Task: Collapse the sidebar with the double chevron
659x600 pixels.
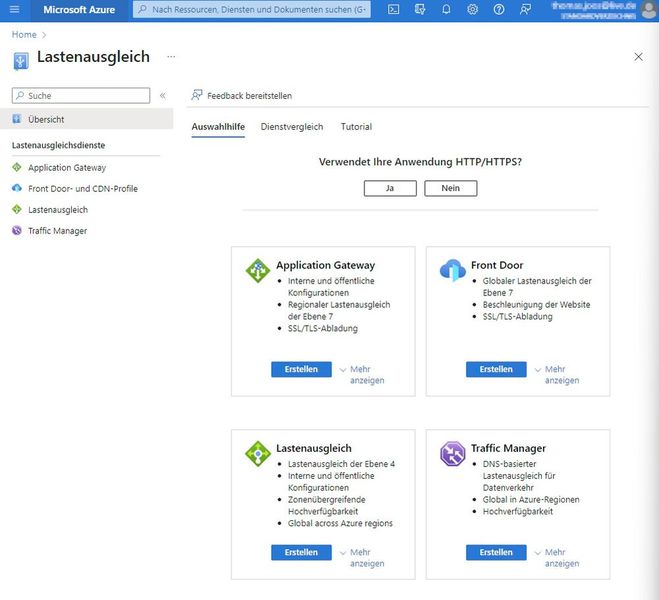Action: [x=163, y=96]
